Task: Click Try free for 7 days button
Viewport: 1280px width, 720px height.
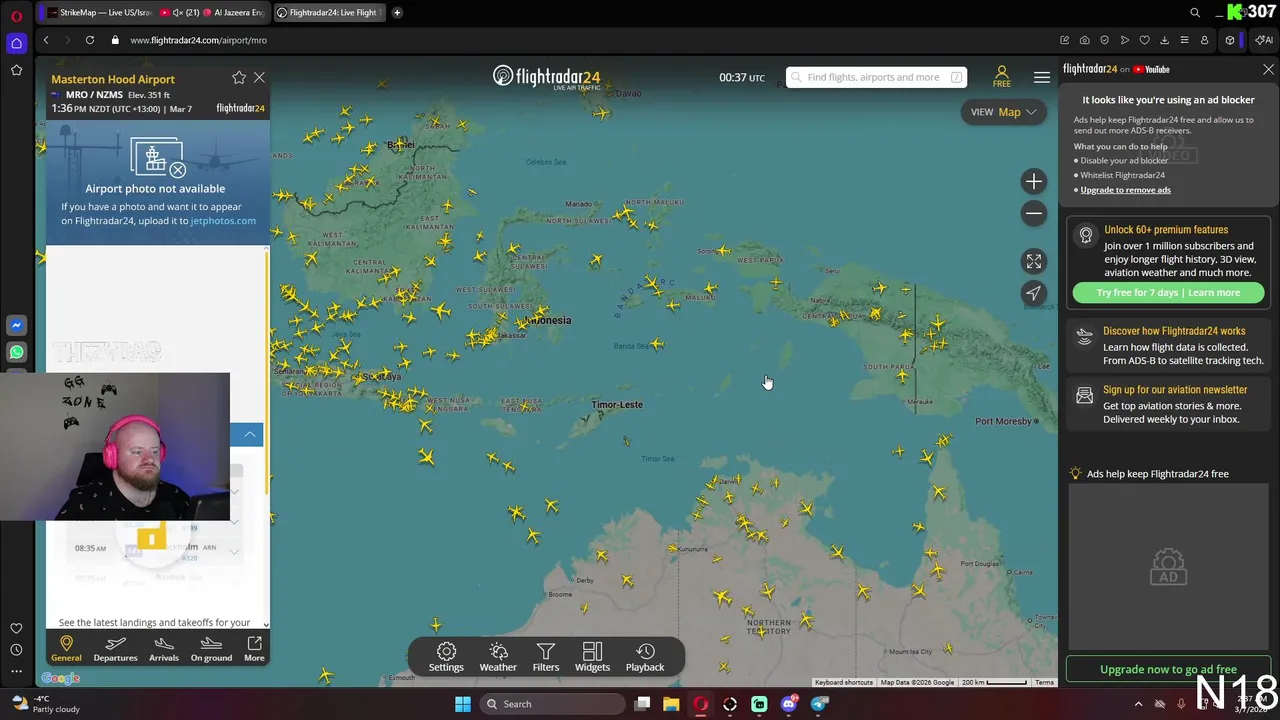Action: click(1168, 293)
